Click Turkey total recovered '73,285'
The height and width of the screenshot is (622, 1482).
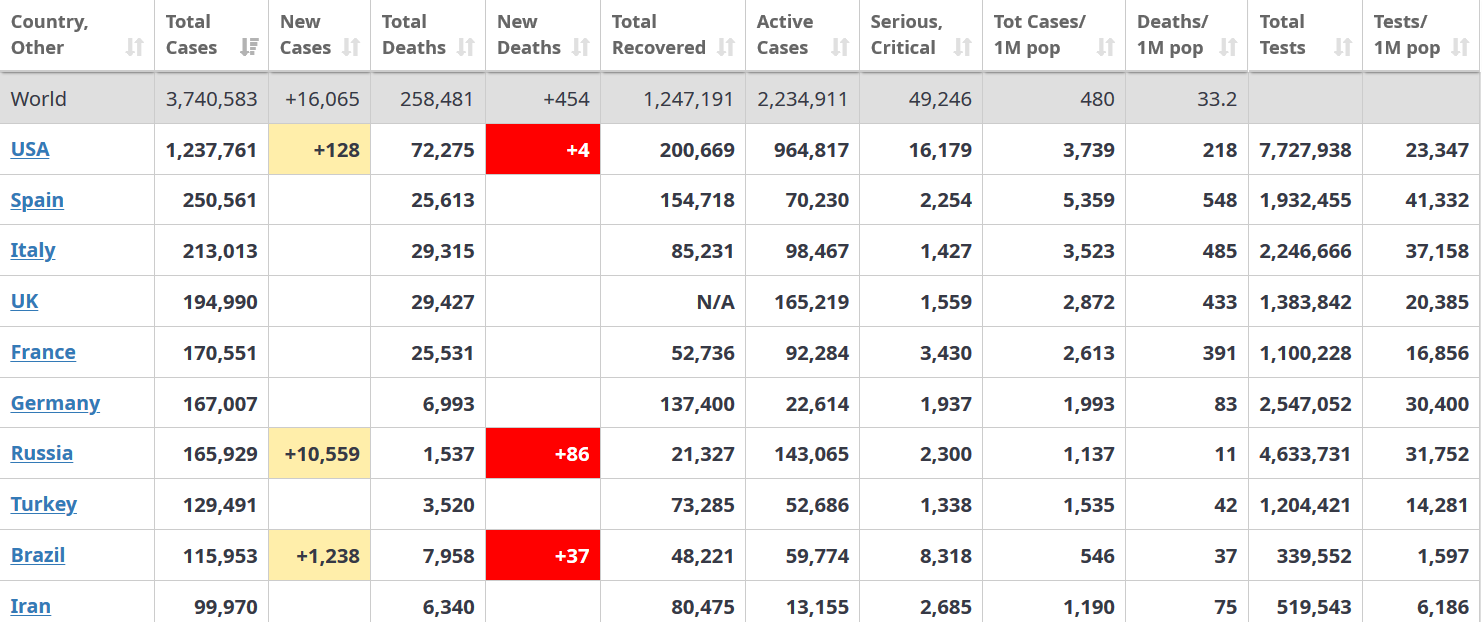[703, 505]
